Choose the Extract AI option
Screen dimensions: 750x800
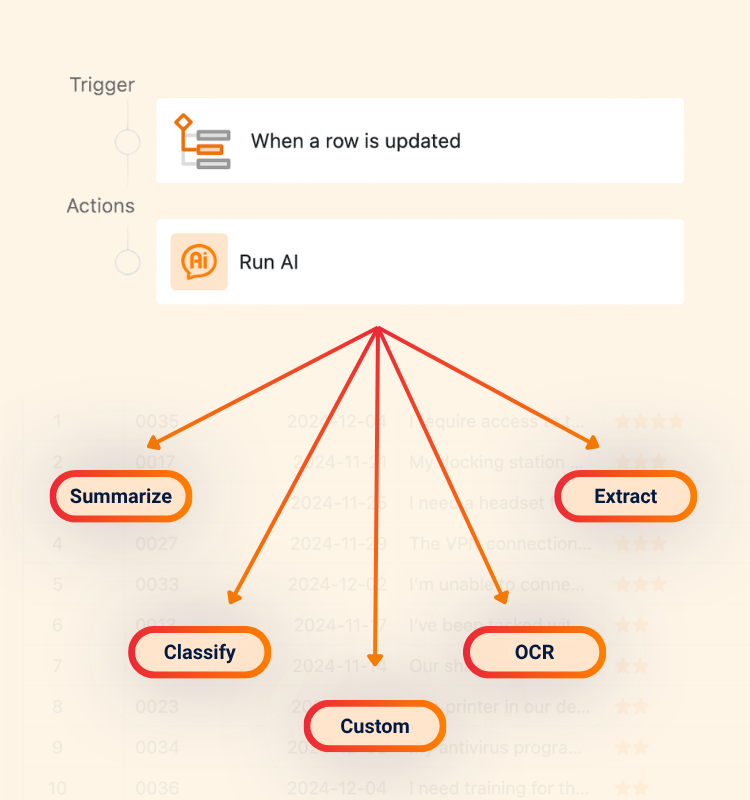point(625,496)
